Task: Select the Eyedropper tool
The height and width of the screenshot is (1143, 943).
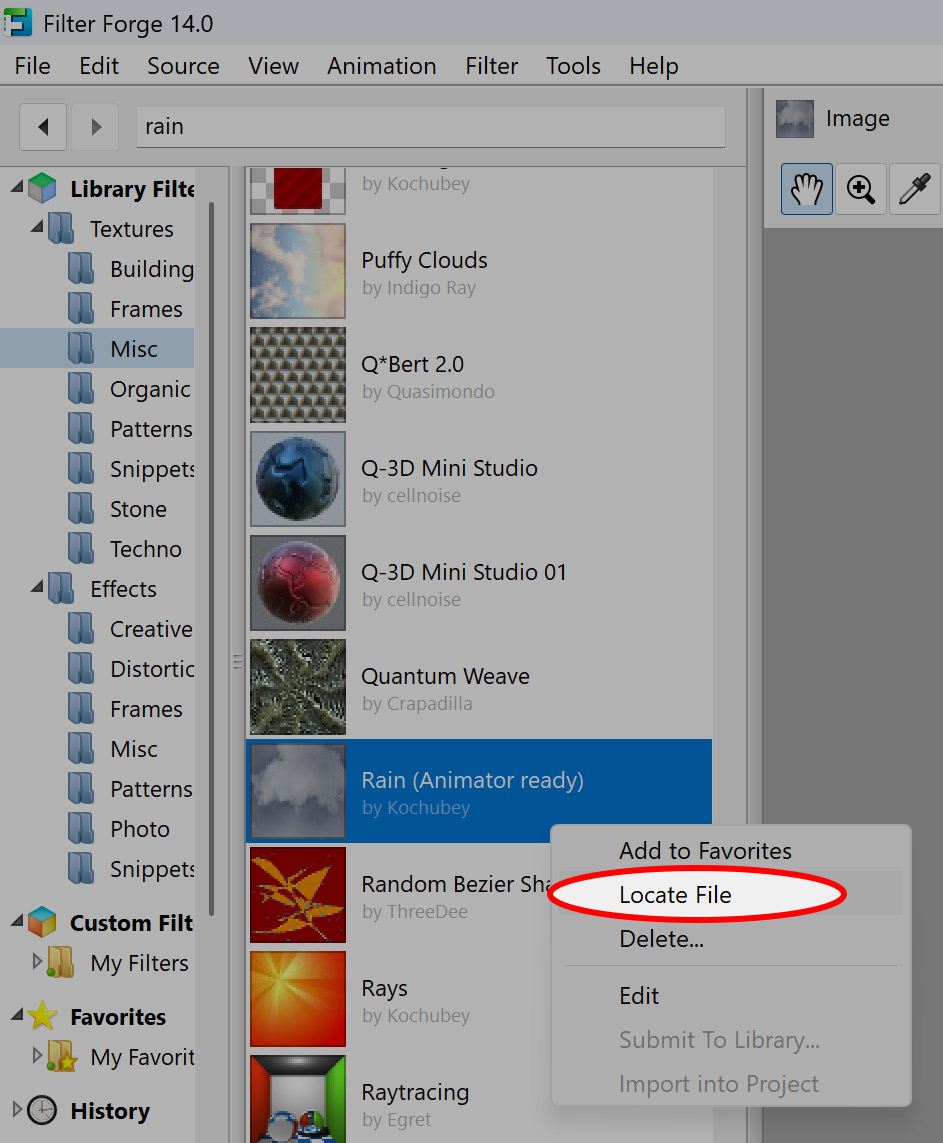Action: point(914,189)
